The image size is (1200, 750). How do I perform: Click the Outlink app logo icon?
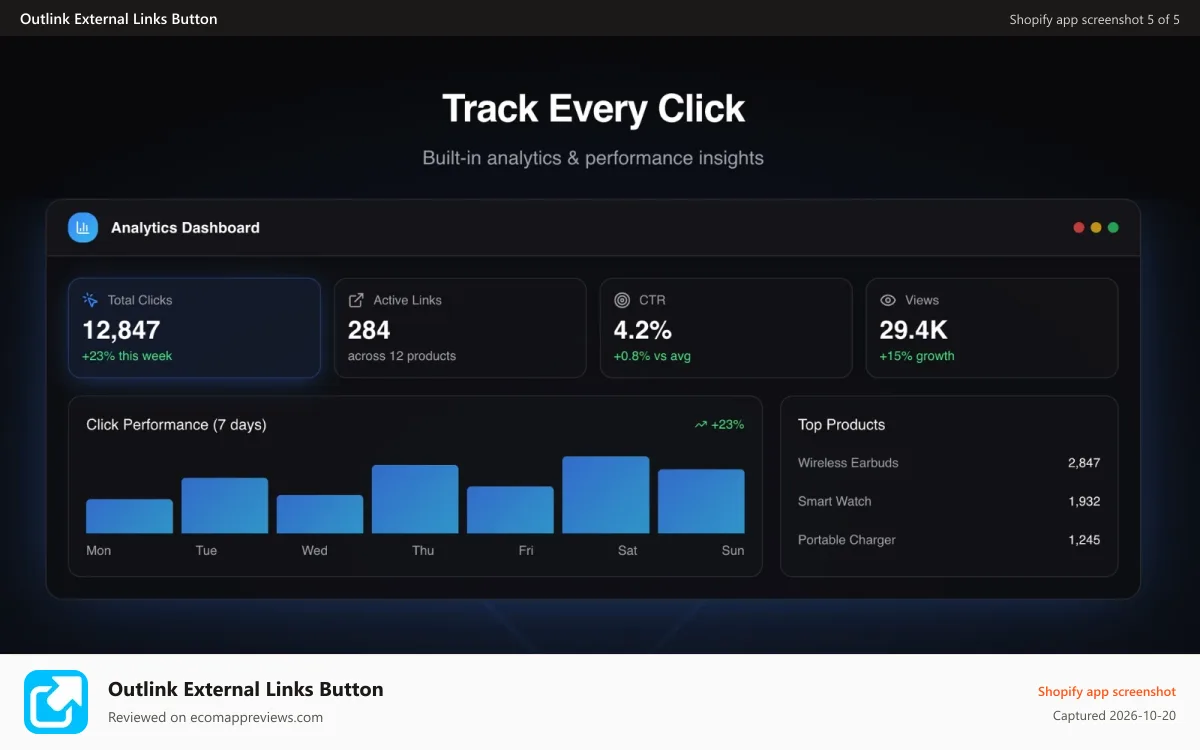(x=56, y=702)
